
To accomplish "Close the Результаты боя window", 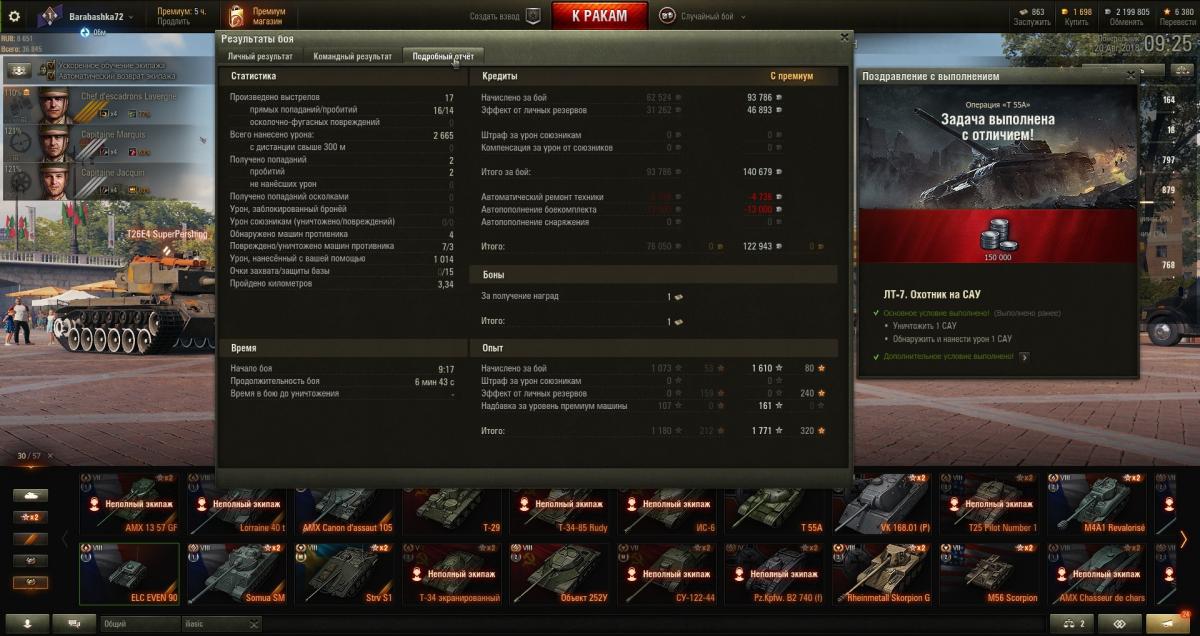I will [844, 37].
